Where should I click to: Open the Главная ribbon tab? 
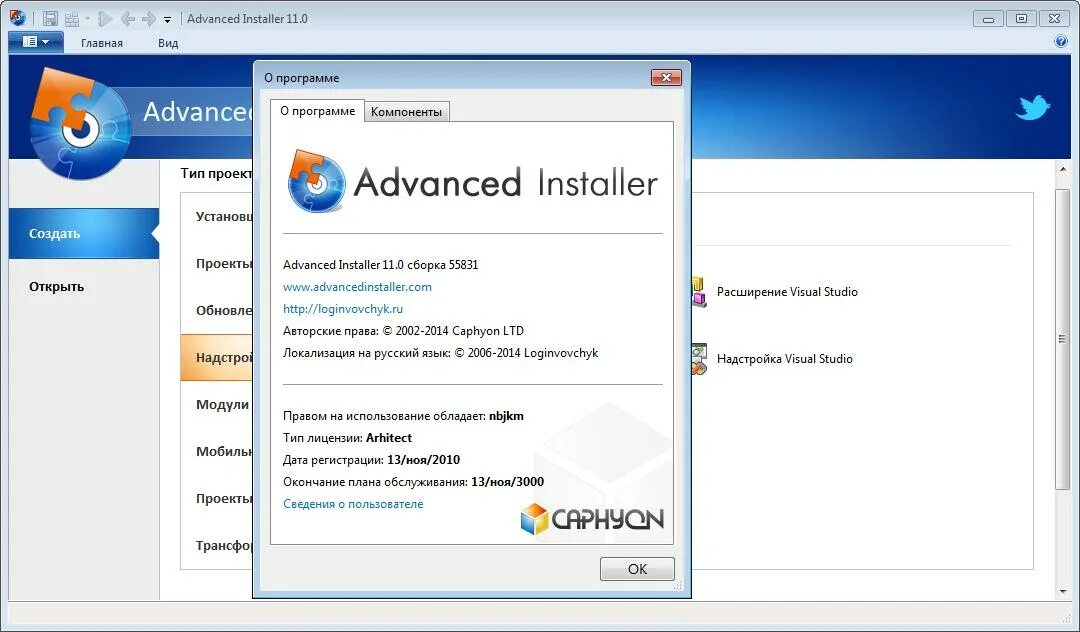(x=102, y=43)
